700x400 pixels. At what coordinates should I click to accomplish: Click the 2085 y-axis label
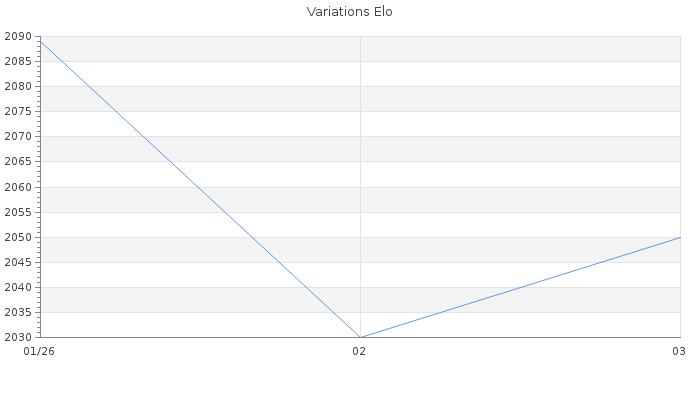pyautogui.click(x=18, y=62)
